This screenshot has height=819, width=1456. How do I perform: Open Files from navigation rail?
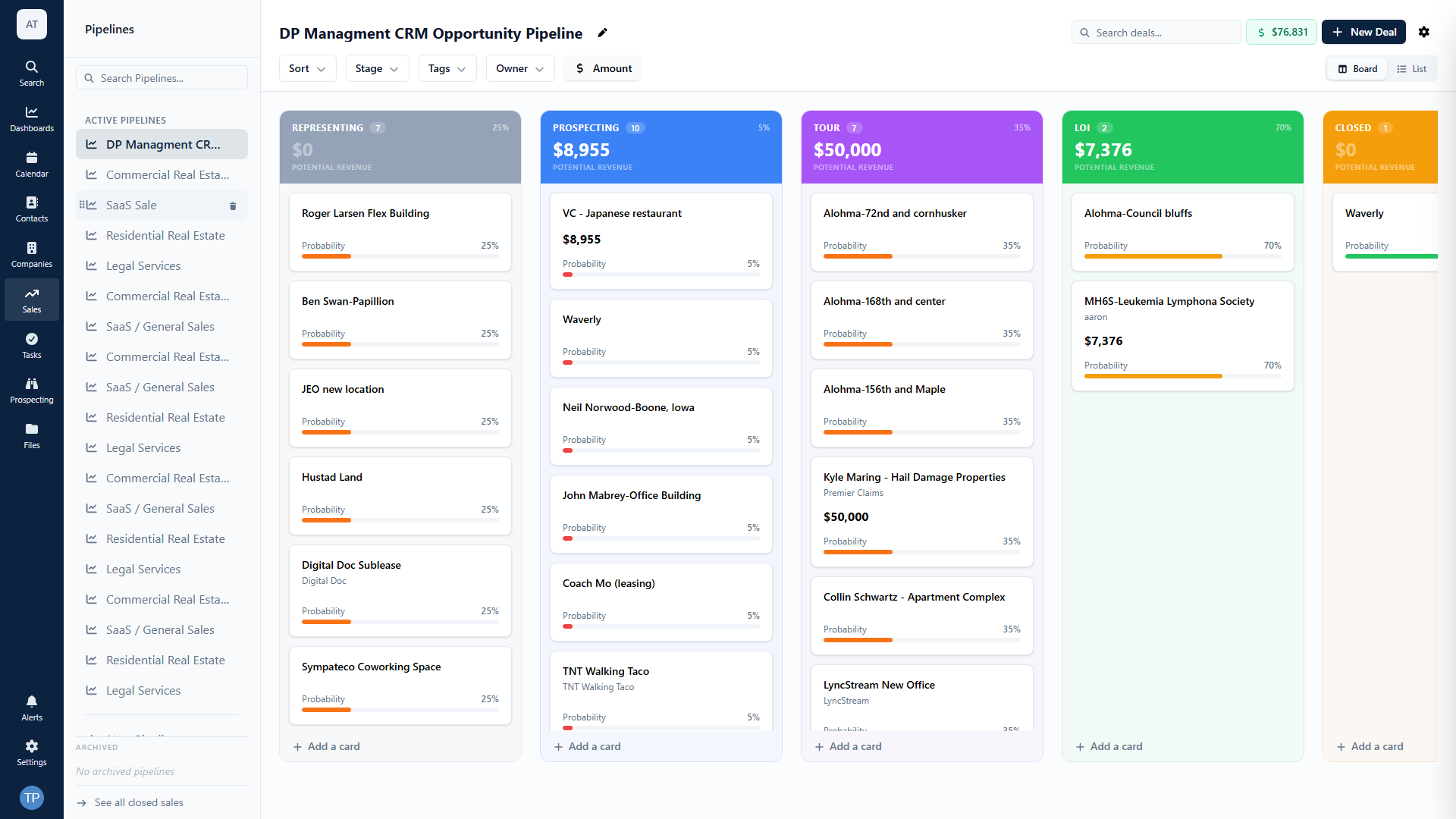tap(31, 436)
